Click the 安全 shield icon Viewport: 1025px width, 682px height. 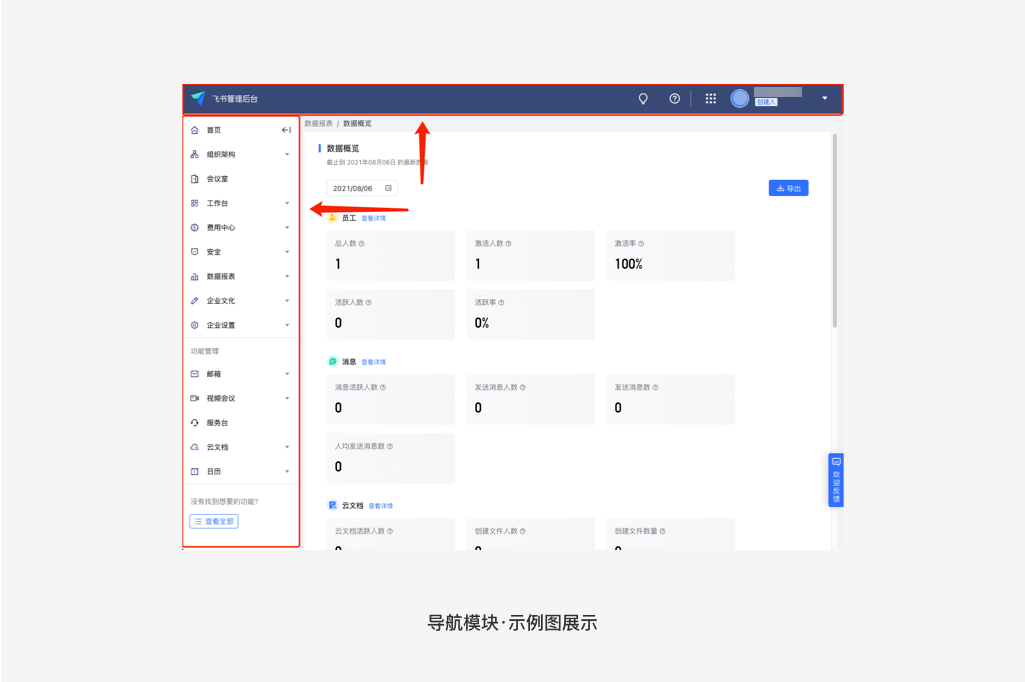pos(195,252)
